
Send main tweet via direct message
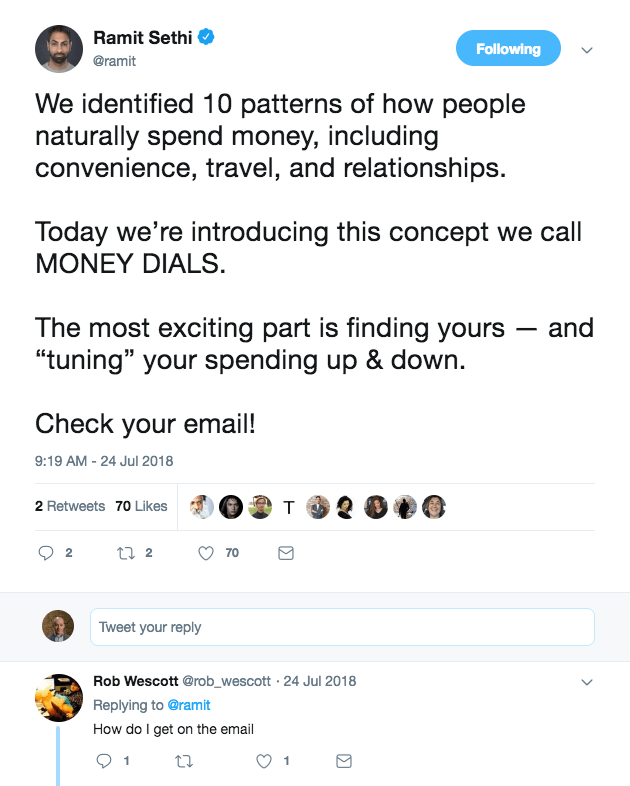pos(285,552)
